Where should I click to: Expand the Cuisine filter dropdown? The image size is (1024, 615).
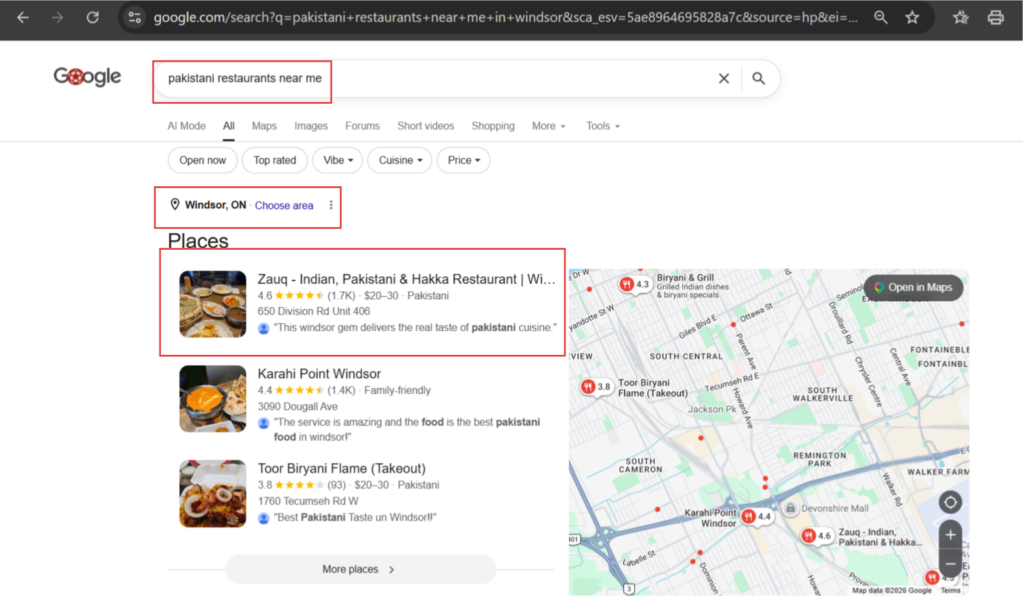pos(400,161)
